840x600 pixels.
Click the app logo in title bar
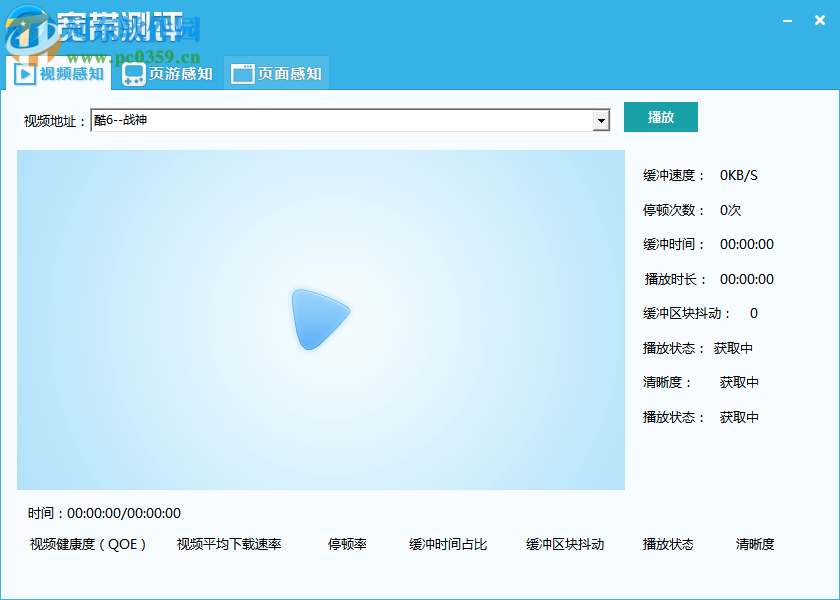[x=28, y=30]
